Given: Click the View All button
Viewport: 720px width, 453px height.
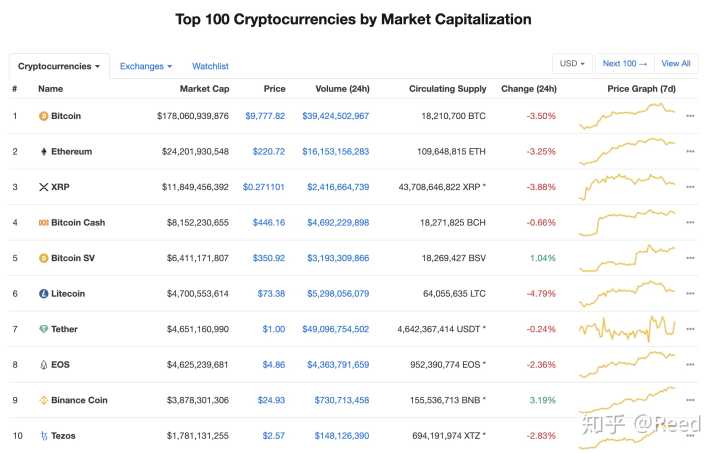Looking at the screenshot, I should (676, 64).
